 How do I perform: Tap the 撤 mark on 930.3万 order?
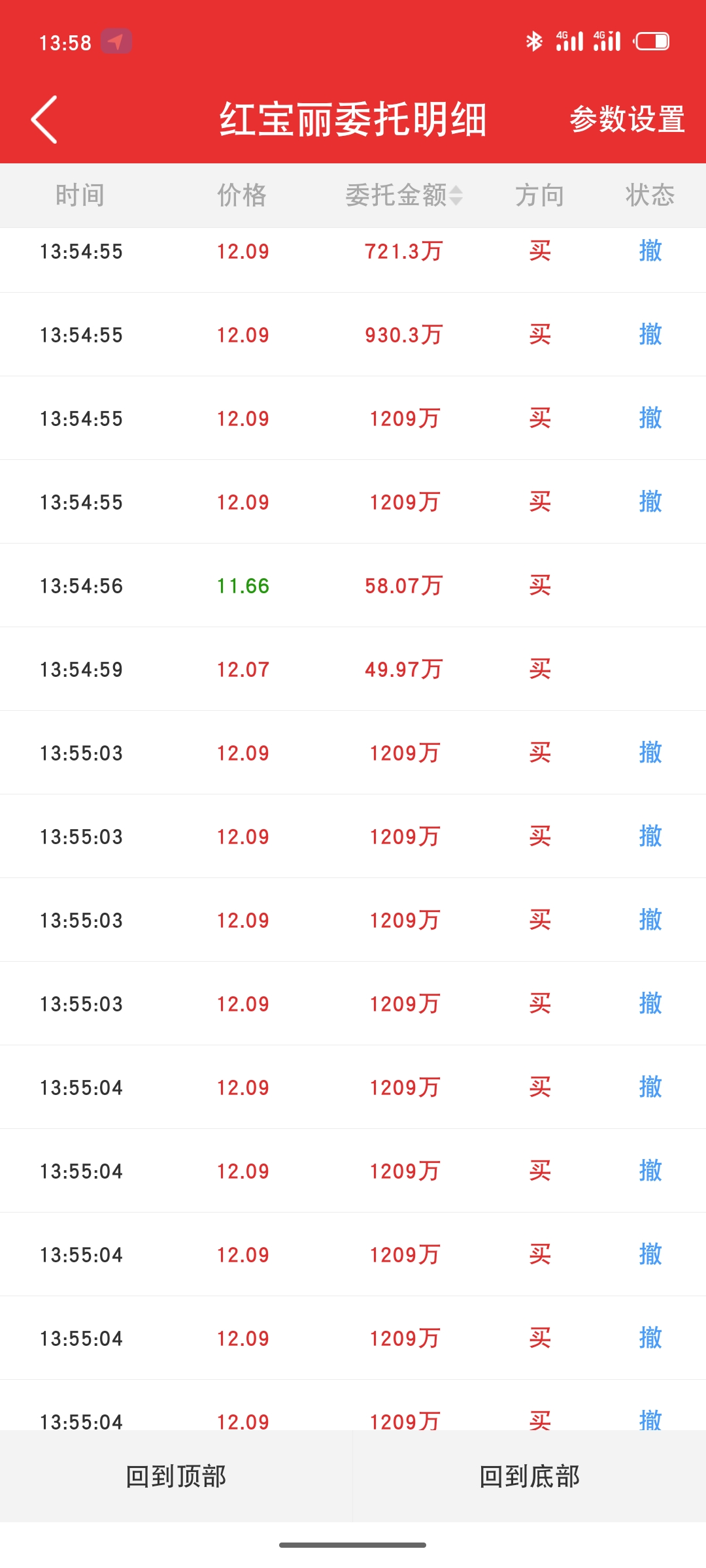click(650, 335)
